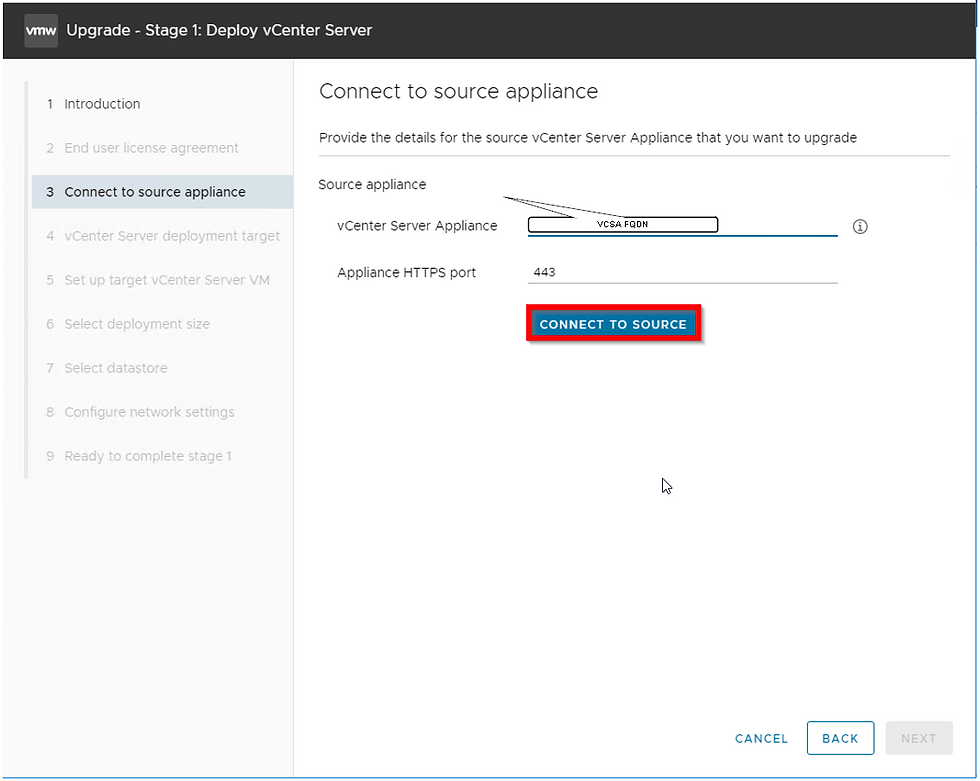Click the Connect to Source button
The image size is (980, 781).
tap(613, 324)
